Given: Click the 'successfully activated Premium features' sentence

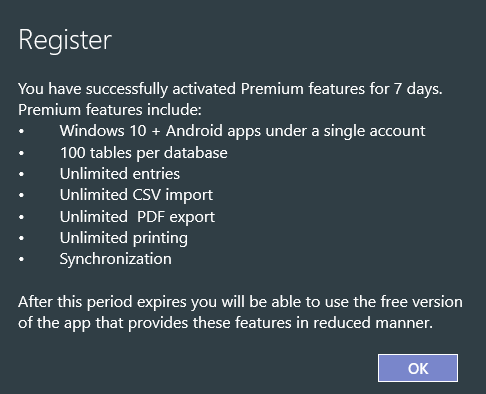Looking at the screenshot, I should 230,89.
